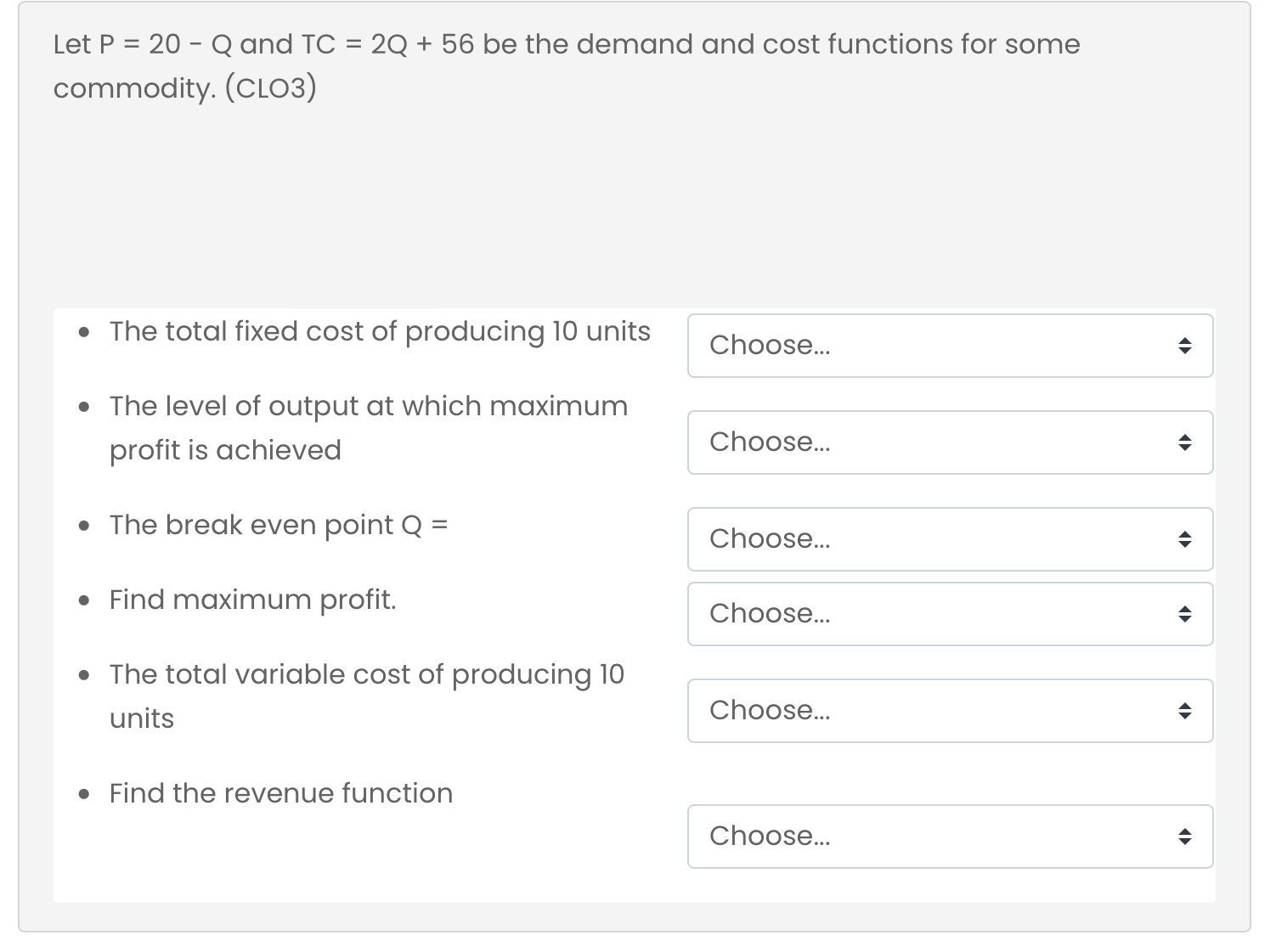1276x952 pixels.
Task: Open the total fixed cost answer dropdown
Action: click(x=950, y=346)
